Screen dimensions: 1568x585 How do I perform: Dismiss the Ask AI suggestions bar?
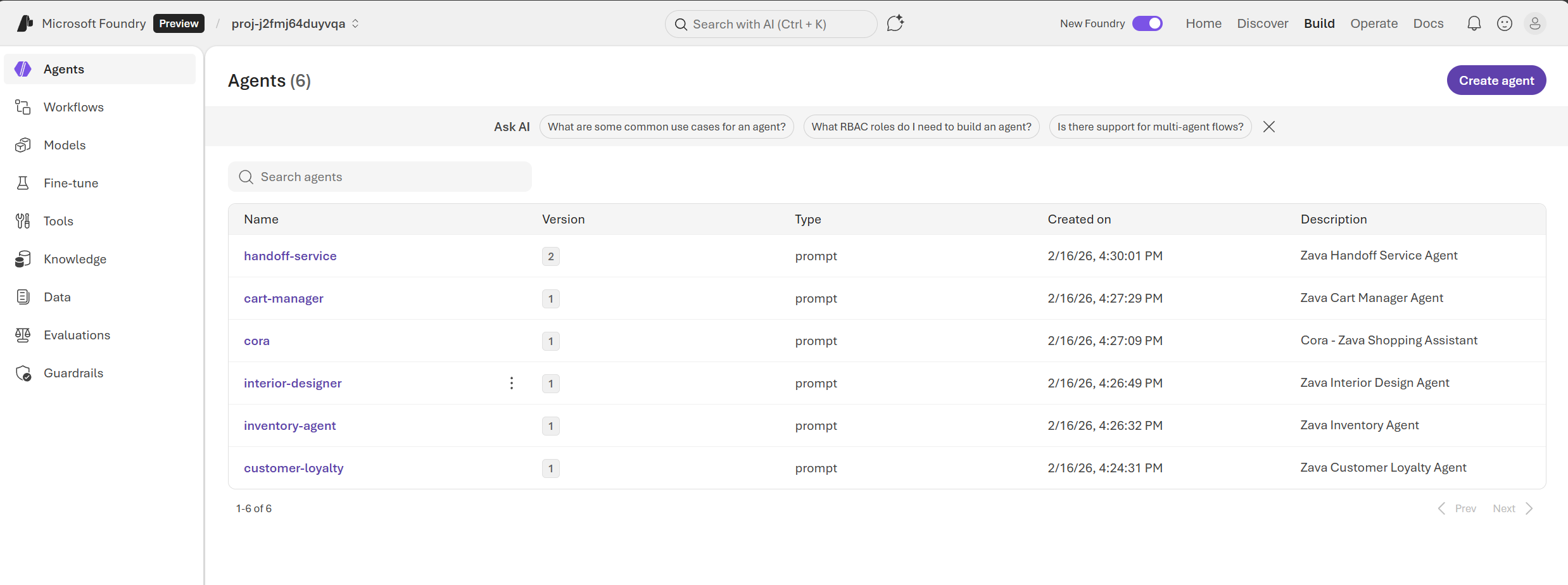point(1269,127)
